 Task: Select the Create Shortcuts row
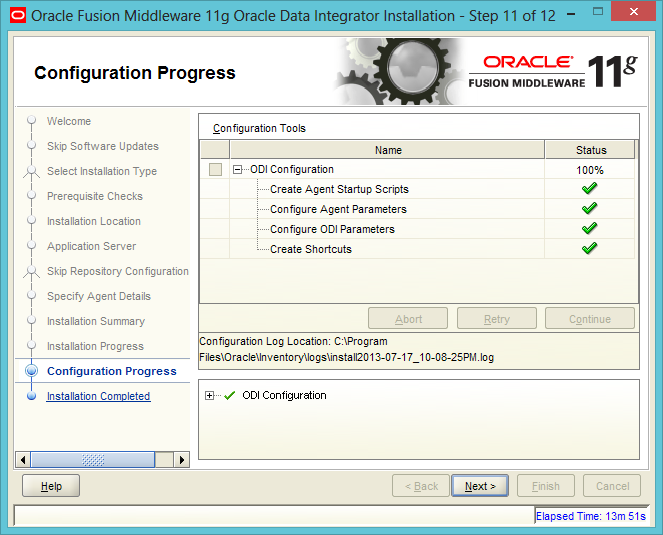point(311,249)
